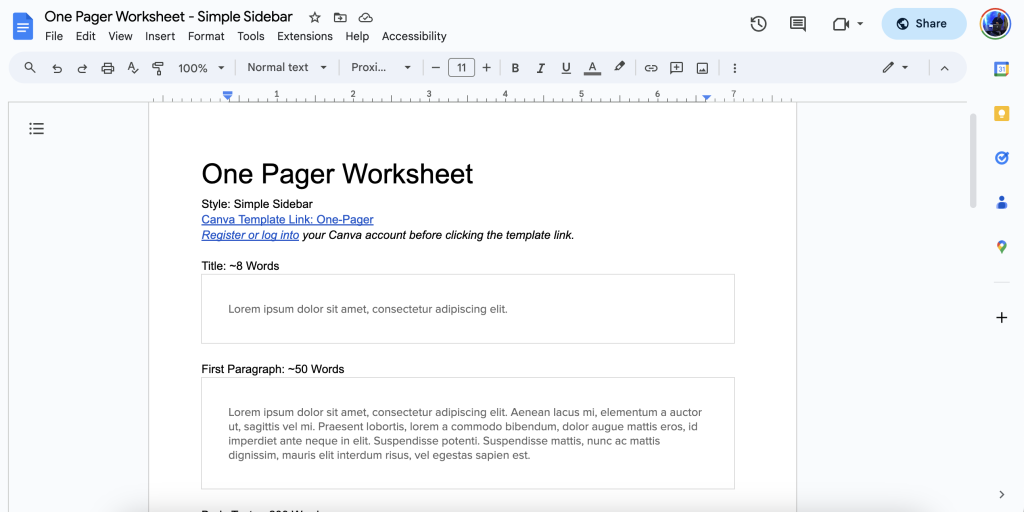Screen dimensions: 1024x512
Task: Click the font size field showing 11
Action: click(x=462, y=67)
